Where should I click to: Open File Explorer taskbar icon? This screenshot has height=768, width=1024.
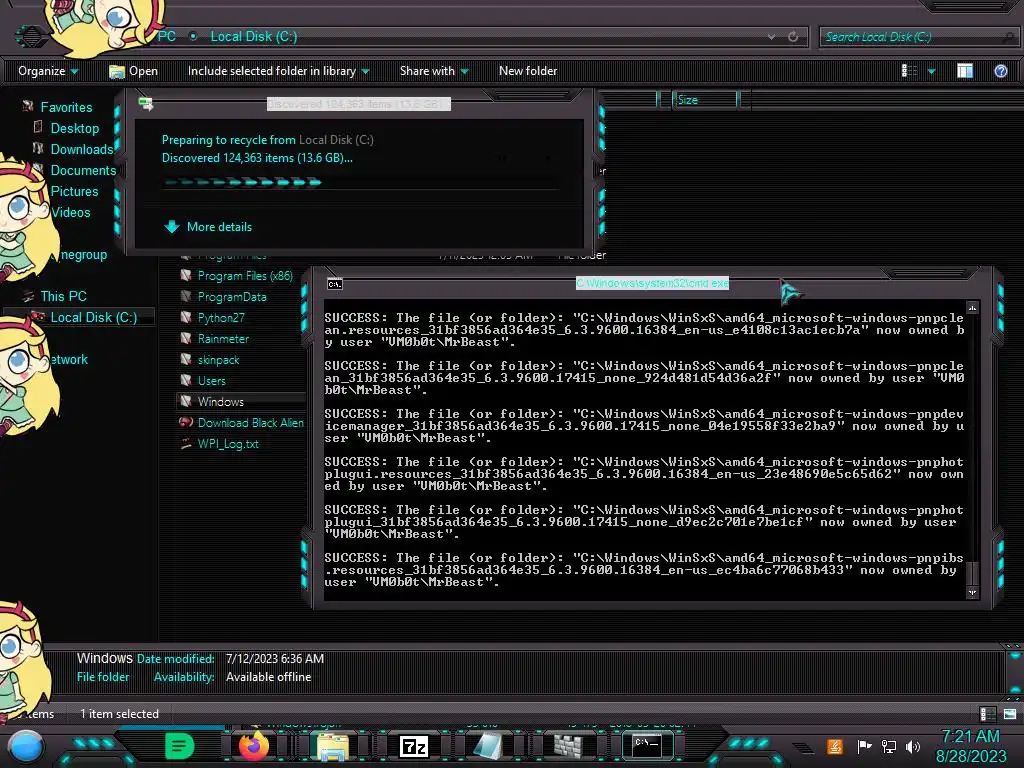(332, 746)
